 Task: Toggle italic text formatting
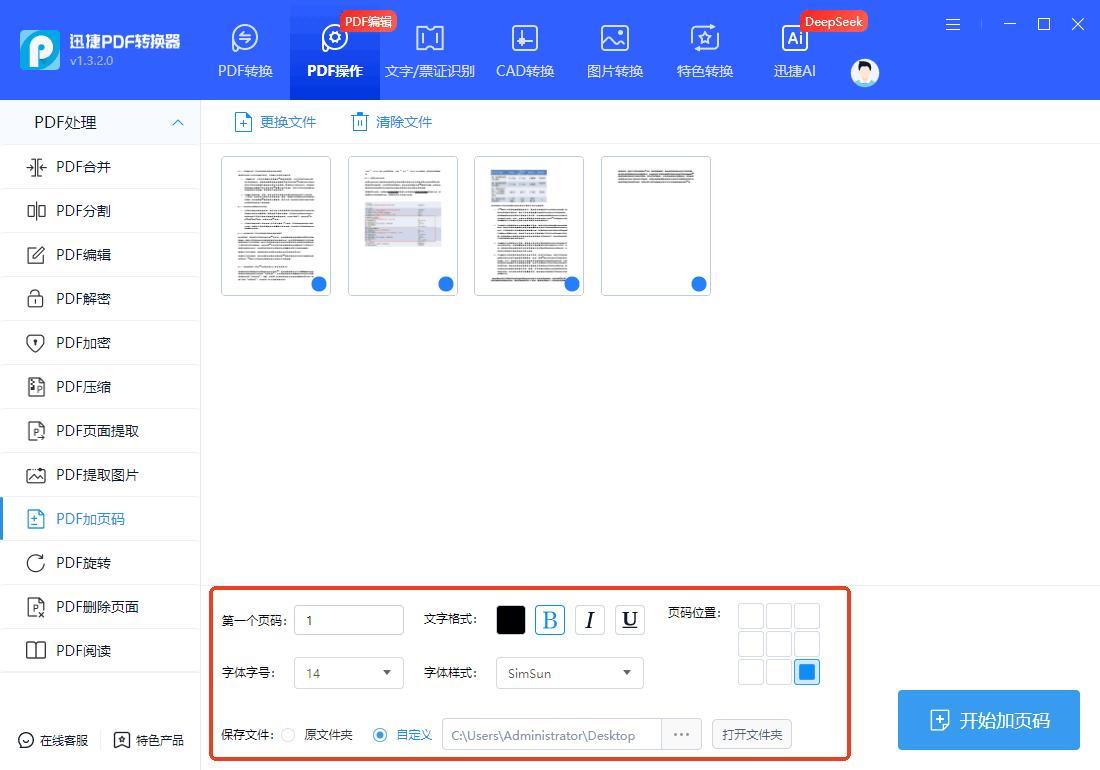click(x=590, y=620)
